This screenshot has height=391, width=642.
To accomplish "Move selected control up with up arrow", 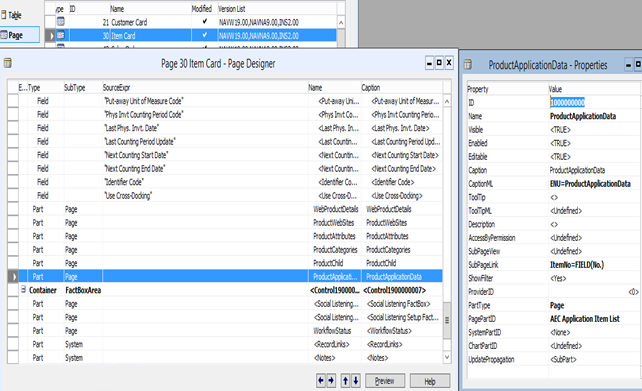I will tap(346, 381).
